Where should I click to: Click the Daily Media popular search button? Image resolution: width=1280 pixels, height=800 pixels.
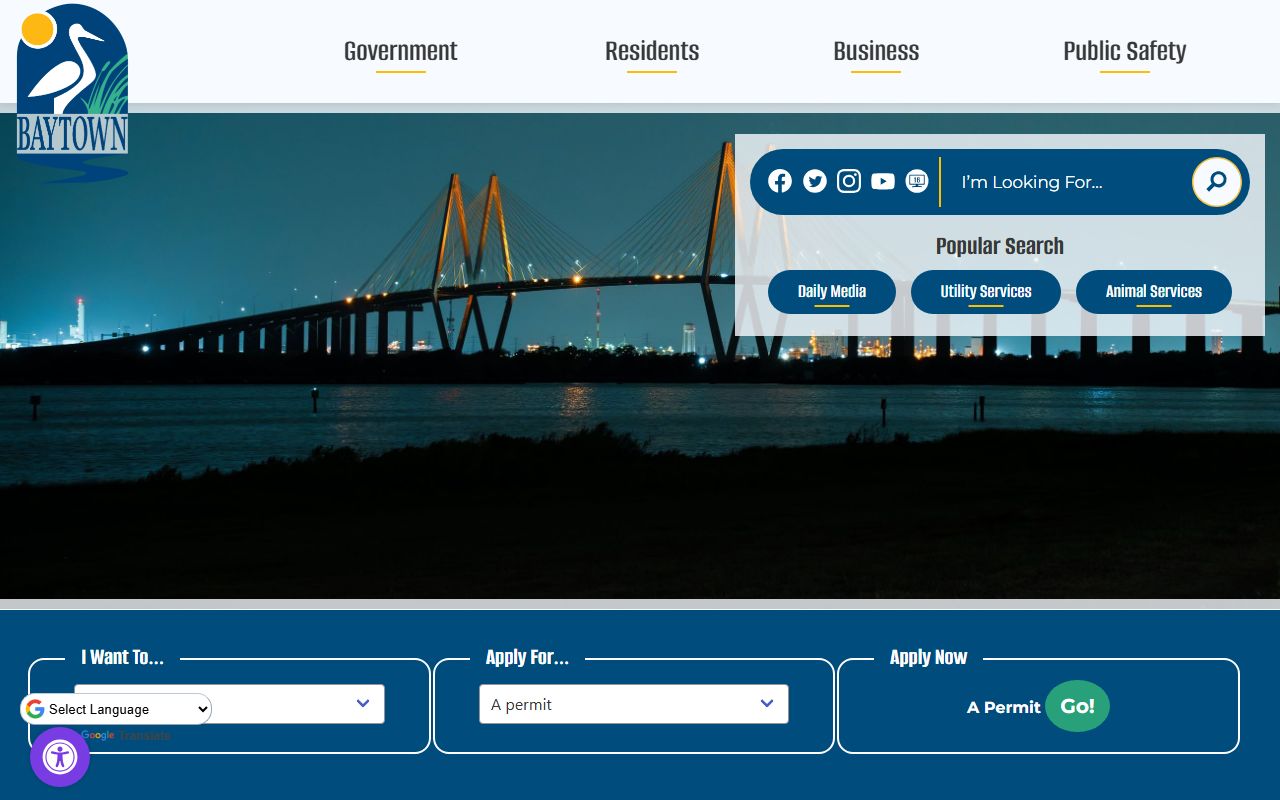(832, 292)
